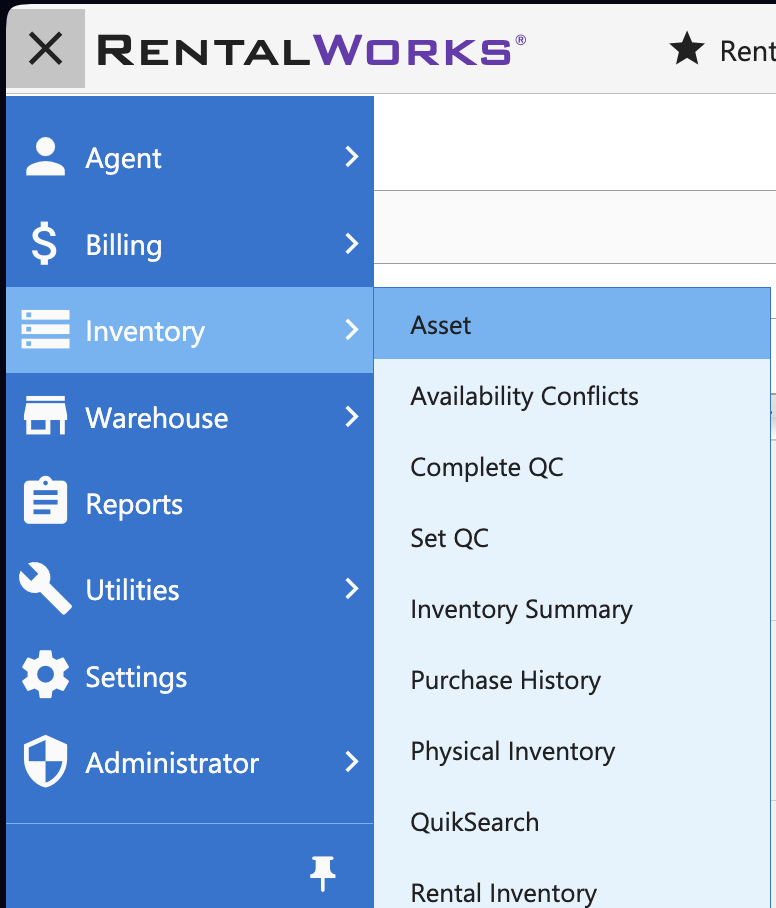Click the RentalWorks logo

312,50
